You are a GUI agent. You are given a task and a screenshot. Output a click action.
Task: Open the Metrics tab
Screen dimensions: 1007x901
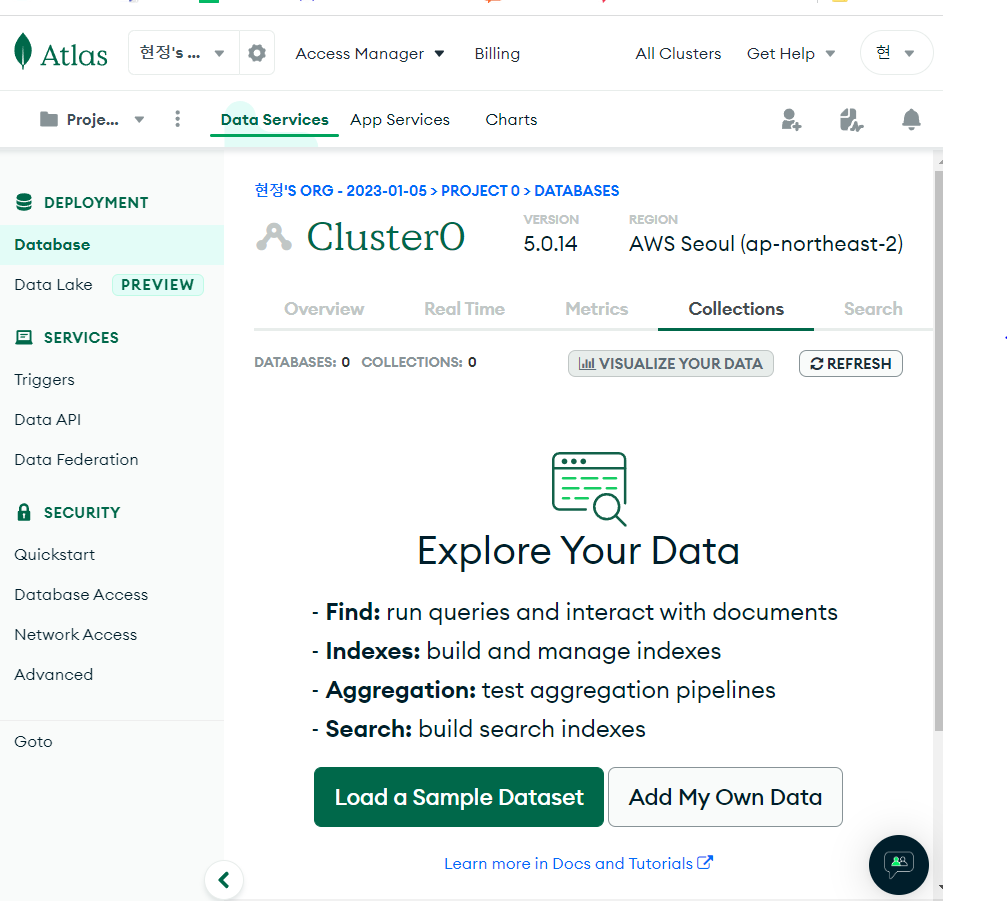(597, 309)
